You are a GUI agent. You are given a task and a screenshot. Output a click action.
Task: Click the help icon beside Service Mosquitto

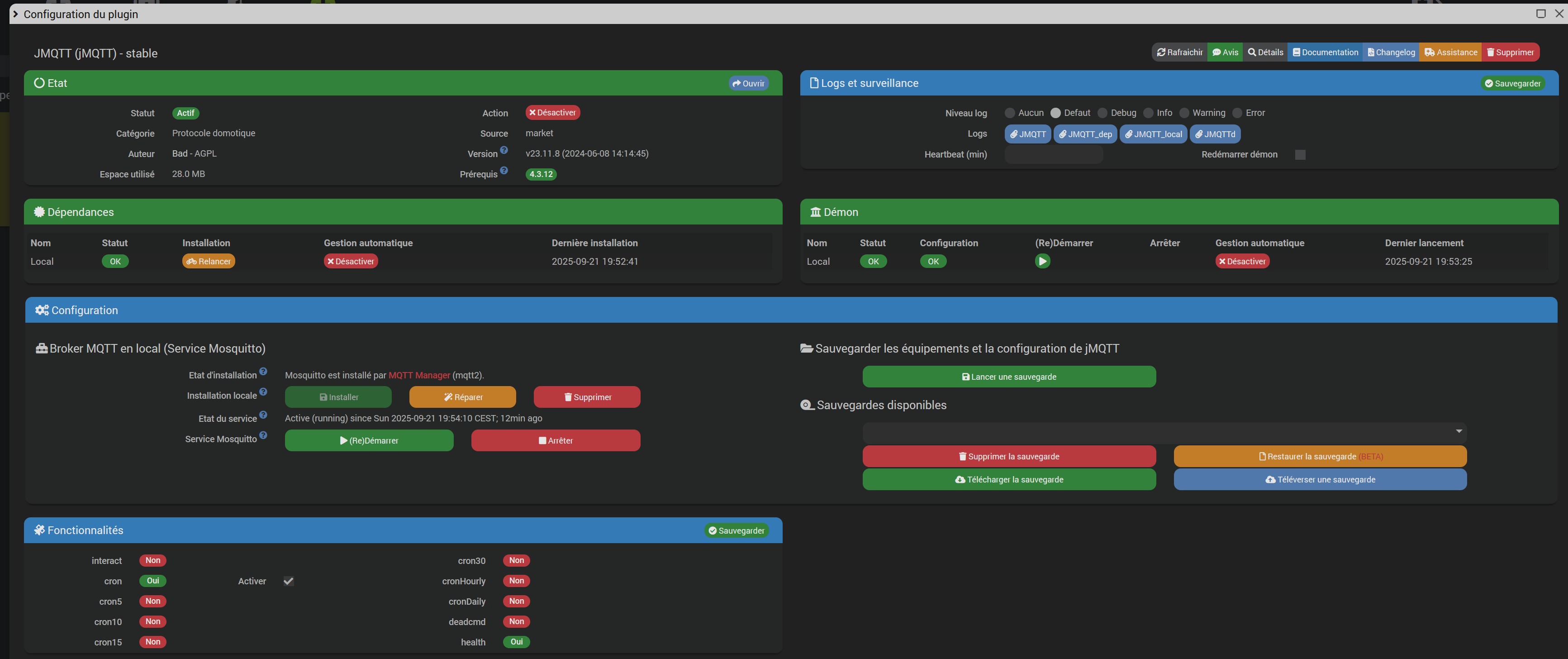tap(263, 435)
